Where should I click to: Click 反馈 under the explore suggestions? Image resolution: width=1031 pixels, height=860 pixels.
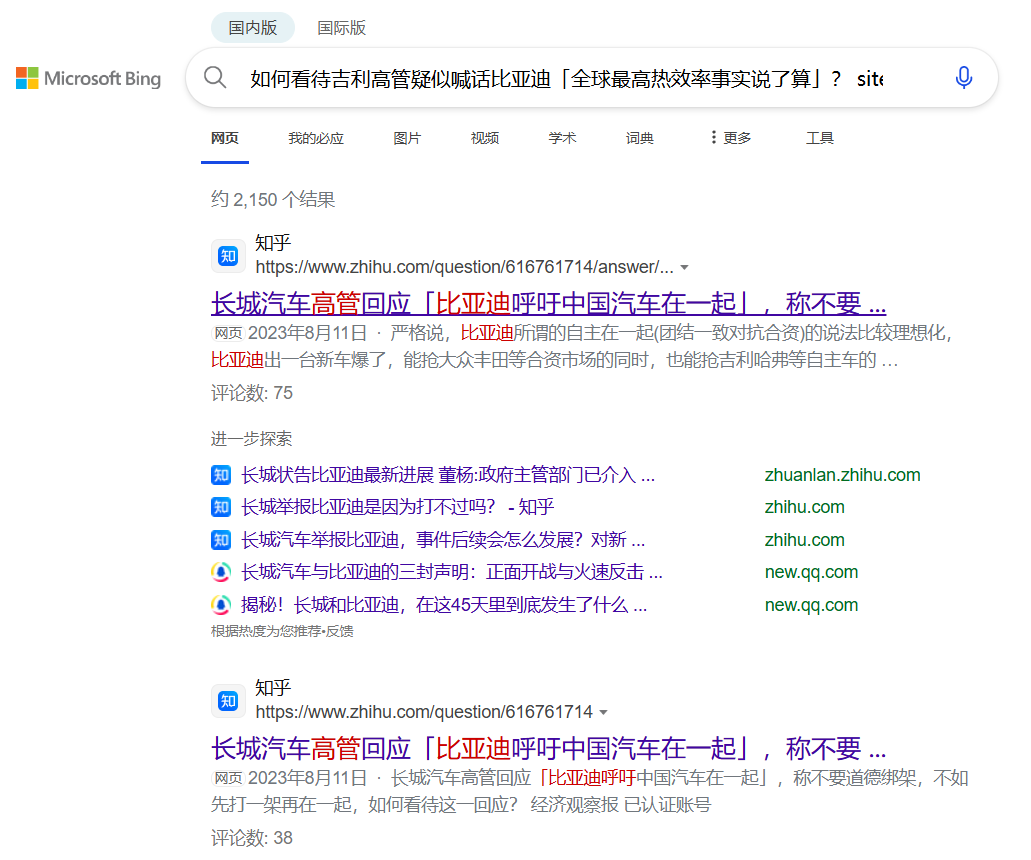340,631
